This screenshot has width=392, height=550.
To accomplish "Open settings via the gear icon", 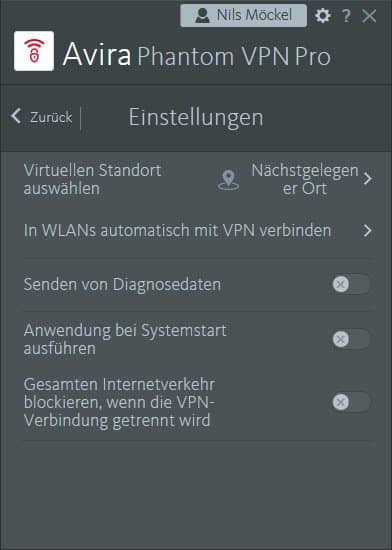I will click(323, 16).
